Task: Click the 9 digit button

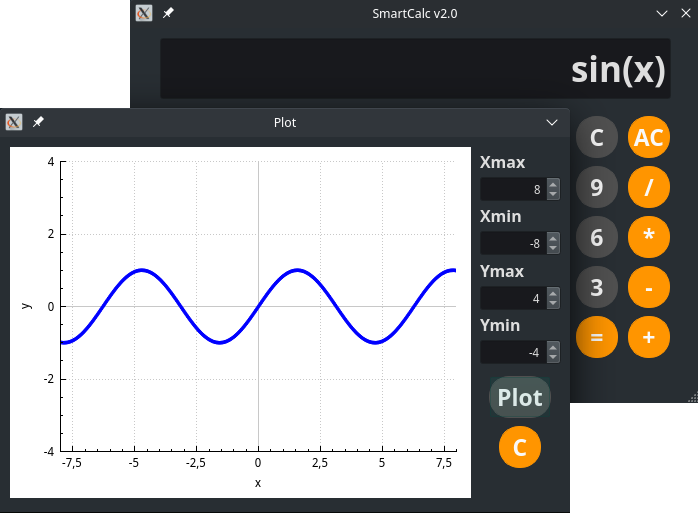Action: [597, 187]
